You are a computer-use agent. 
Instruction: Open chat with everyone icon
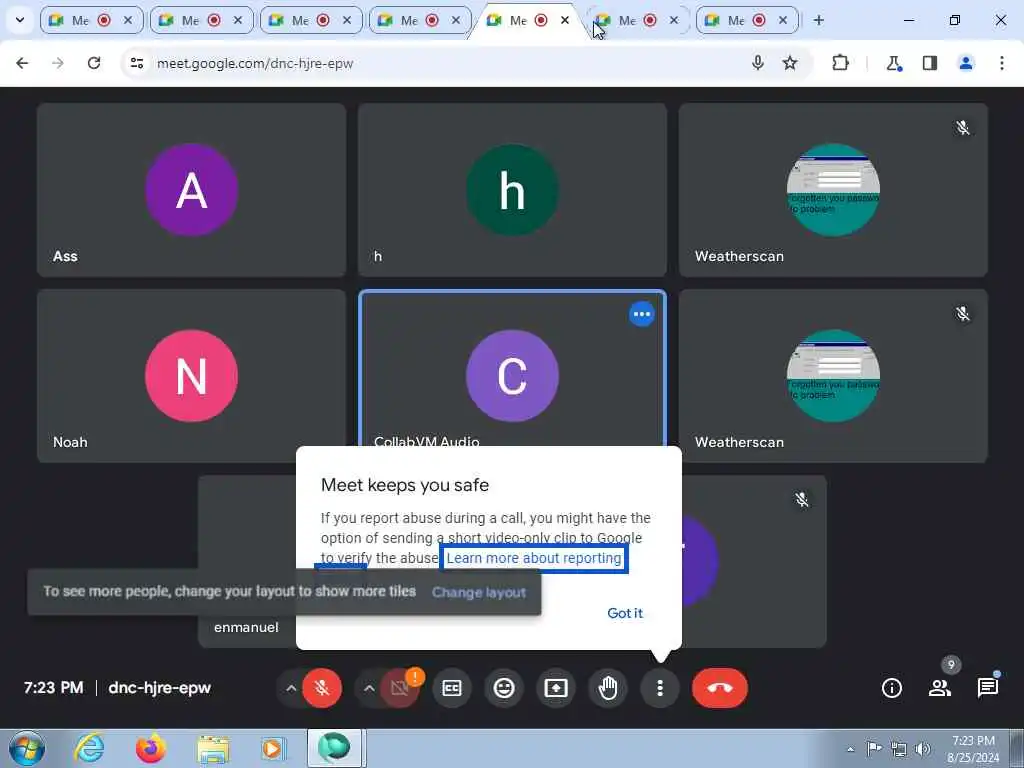point(987,688)
